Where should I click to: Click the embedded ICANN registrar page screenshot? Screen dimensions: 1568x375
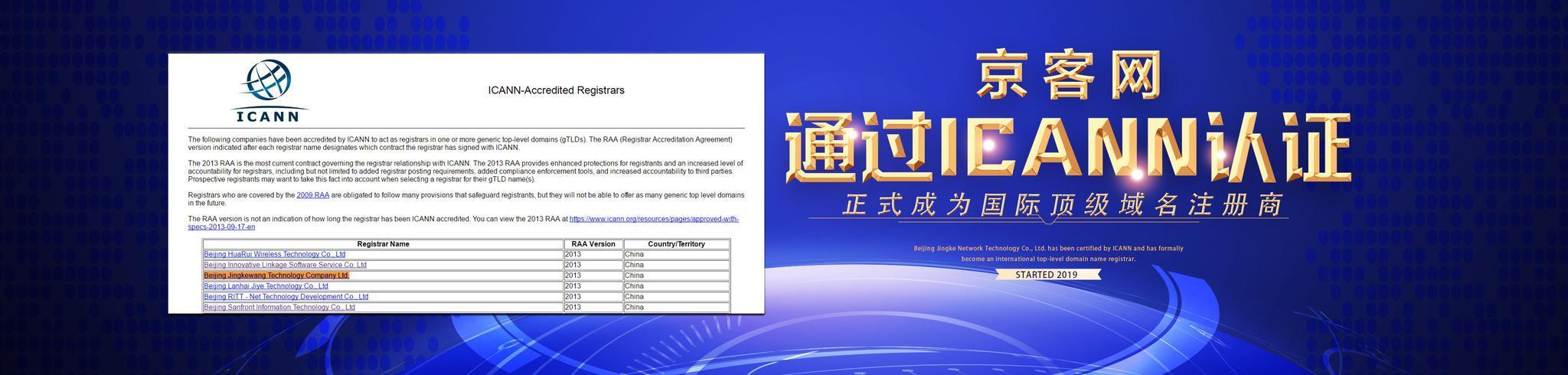[x=466, y=184]
